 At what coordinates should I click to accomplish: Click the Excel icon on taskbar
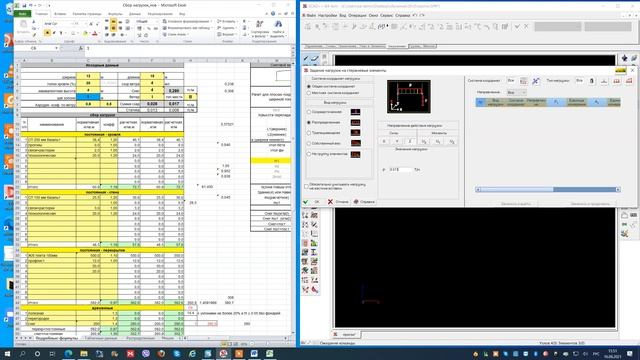(270, 353)
